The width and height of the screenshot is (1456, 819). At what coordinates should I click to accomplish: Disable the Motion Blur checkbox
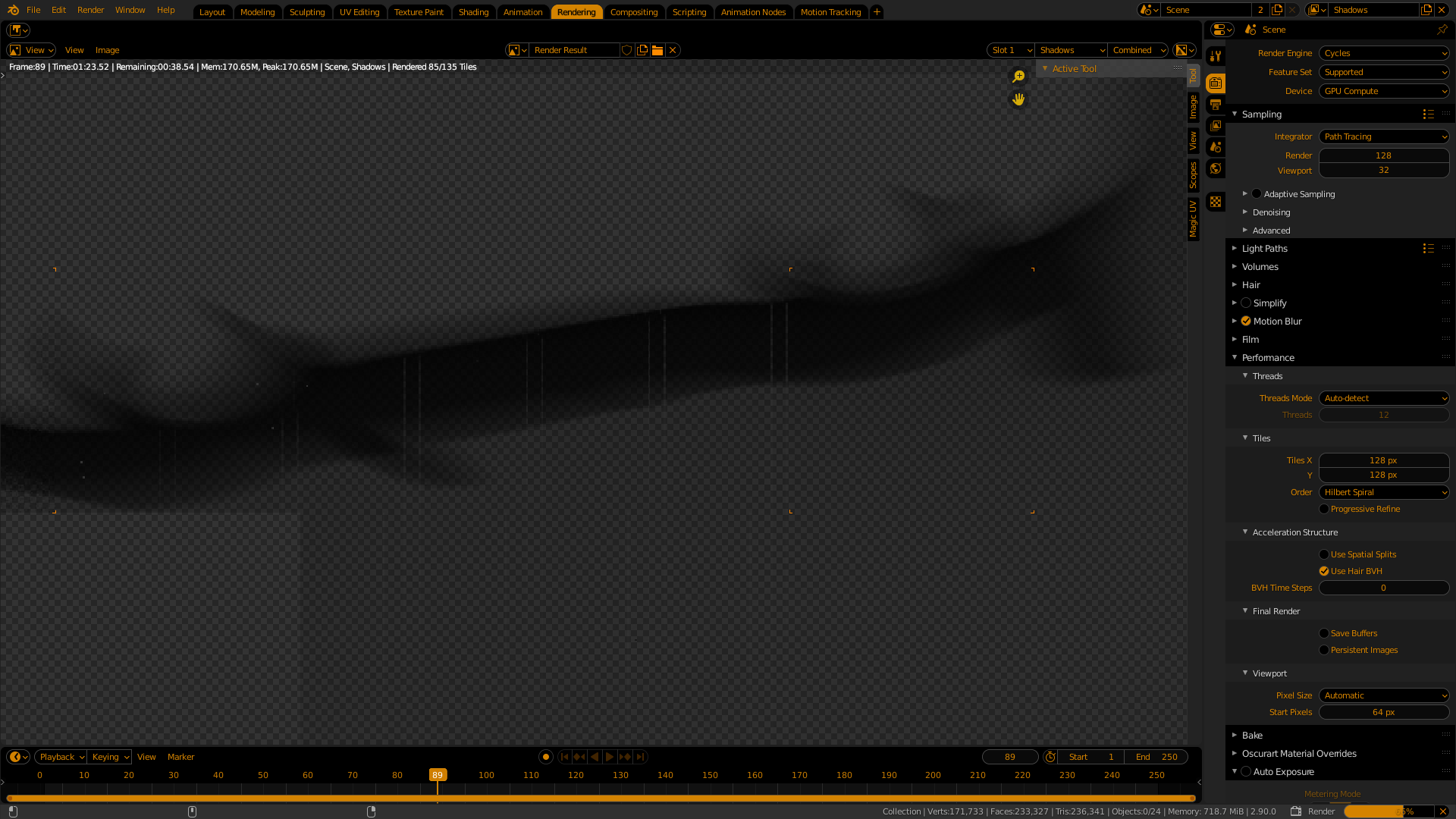(x=1246, y=322)
